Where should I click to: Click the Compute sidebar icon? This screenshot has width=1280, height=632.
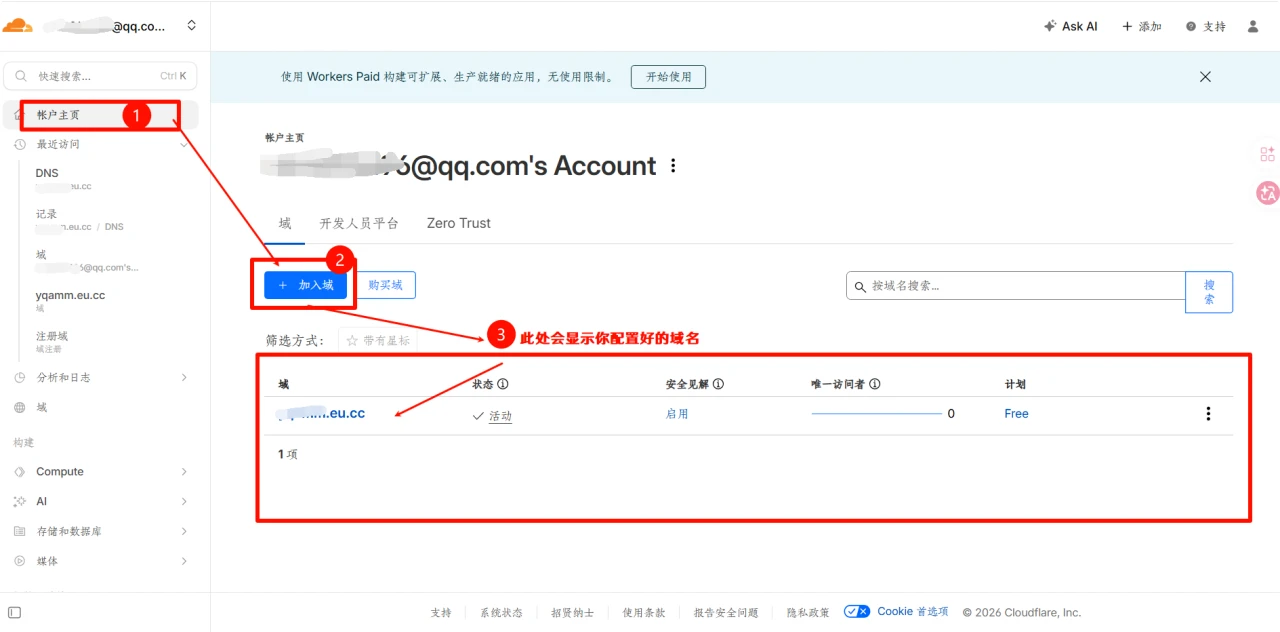(x=20, y=472)
